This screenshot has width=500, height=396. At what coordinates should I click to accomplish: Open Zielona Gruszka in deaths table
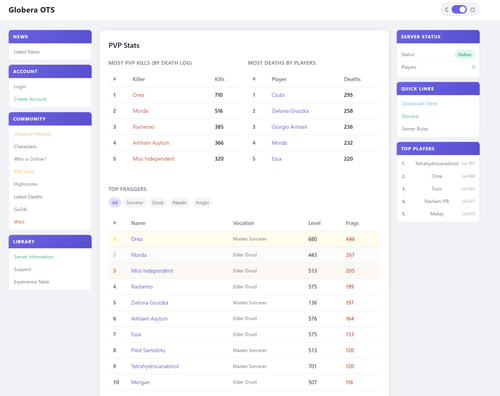(290, 111)
